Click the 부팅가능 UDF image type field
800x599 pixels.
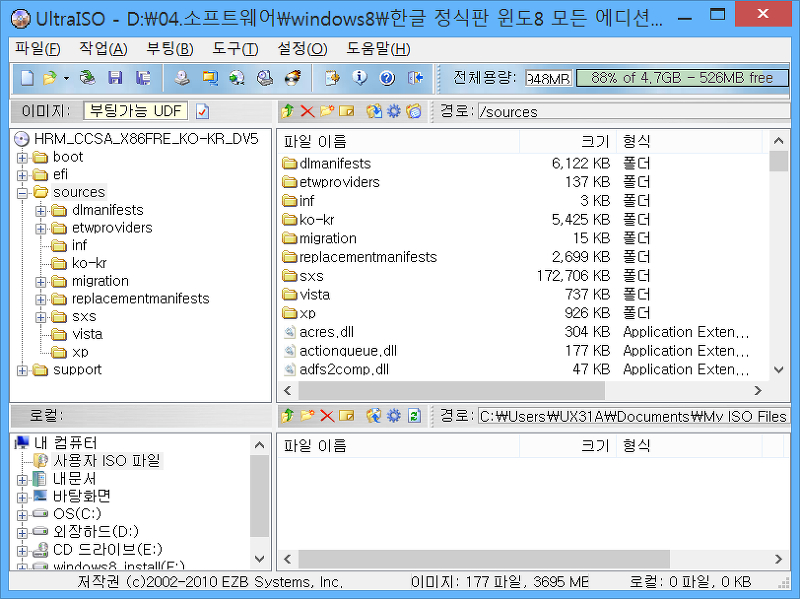click(135, 111)
